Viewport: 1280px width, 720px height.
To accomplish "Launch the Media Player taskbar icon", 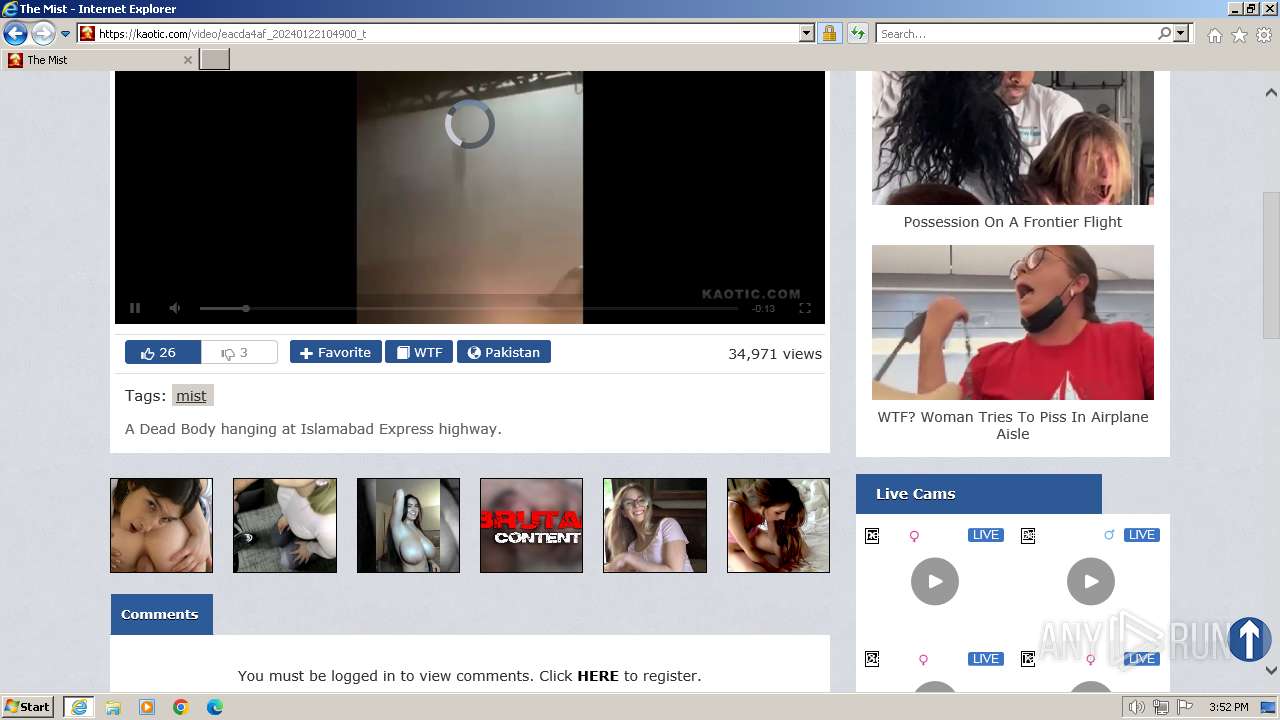I will click(147, 707).
